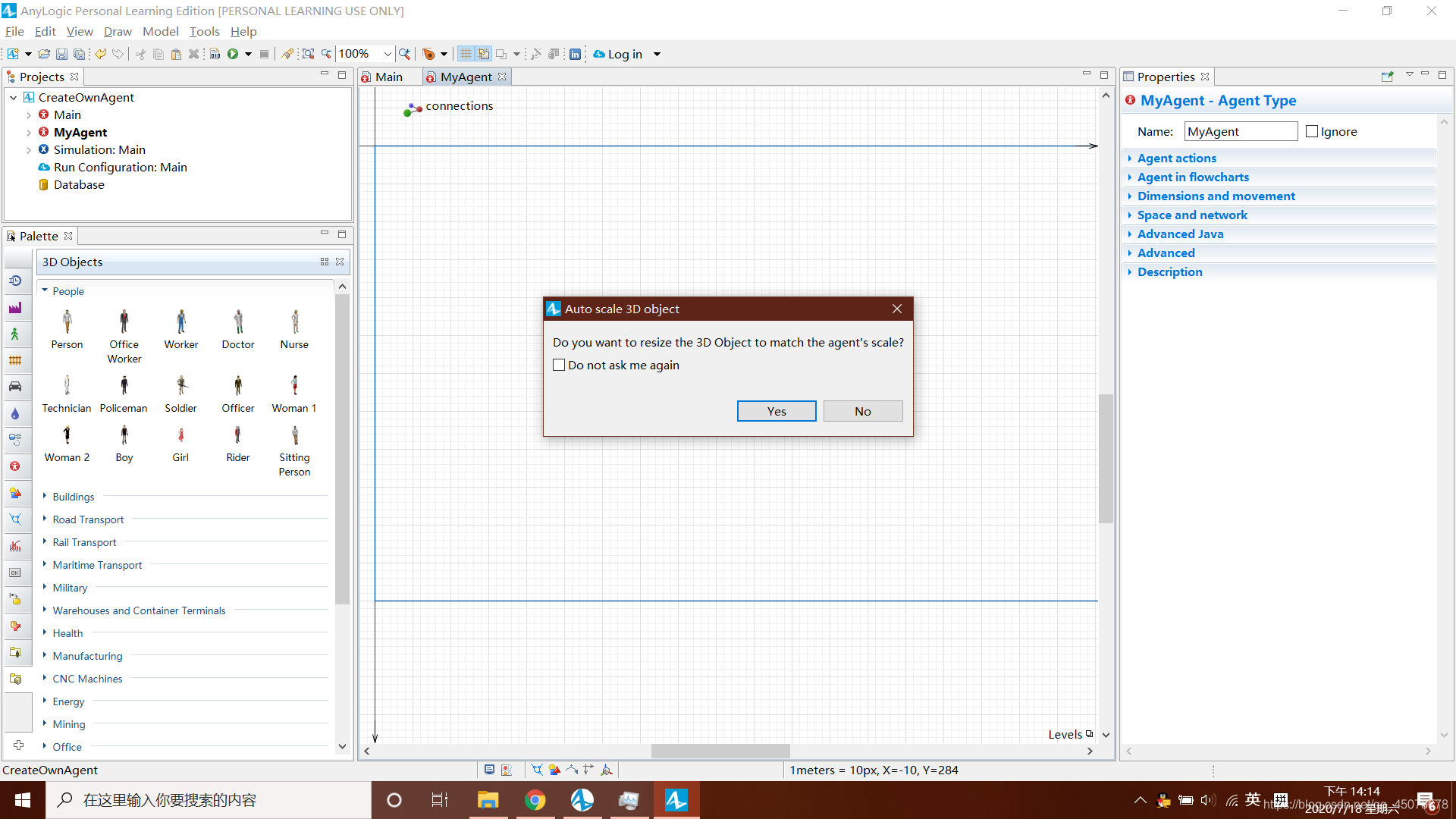Viewport: 1456px width, 819px height.
Task: Expand the Road Transport palette group
Action: coord(88,519)
